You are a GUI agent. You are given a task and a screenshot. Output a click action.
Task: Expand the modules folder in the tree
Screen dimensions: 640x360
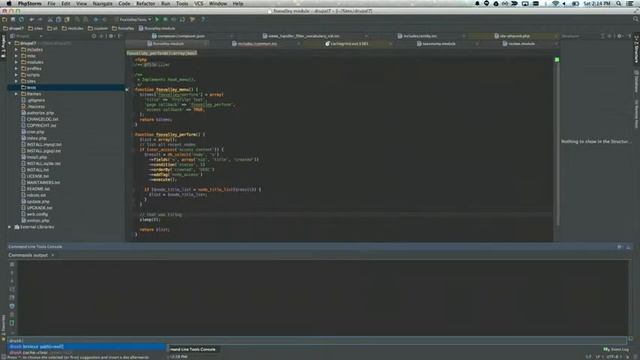click(16, 62)
